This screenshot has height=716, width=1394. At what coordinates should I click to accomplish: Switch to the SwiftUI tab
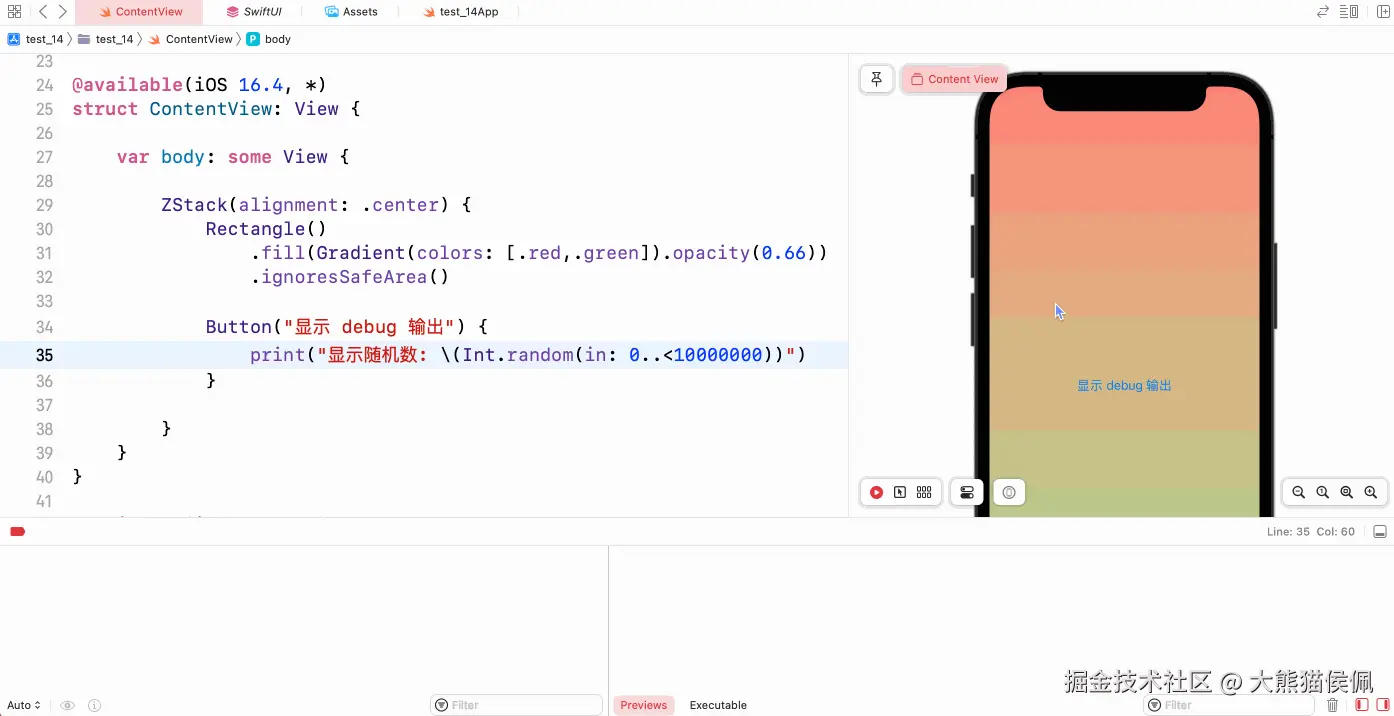click(254, 12)
